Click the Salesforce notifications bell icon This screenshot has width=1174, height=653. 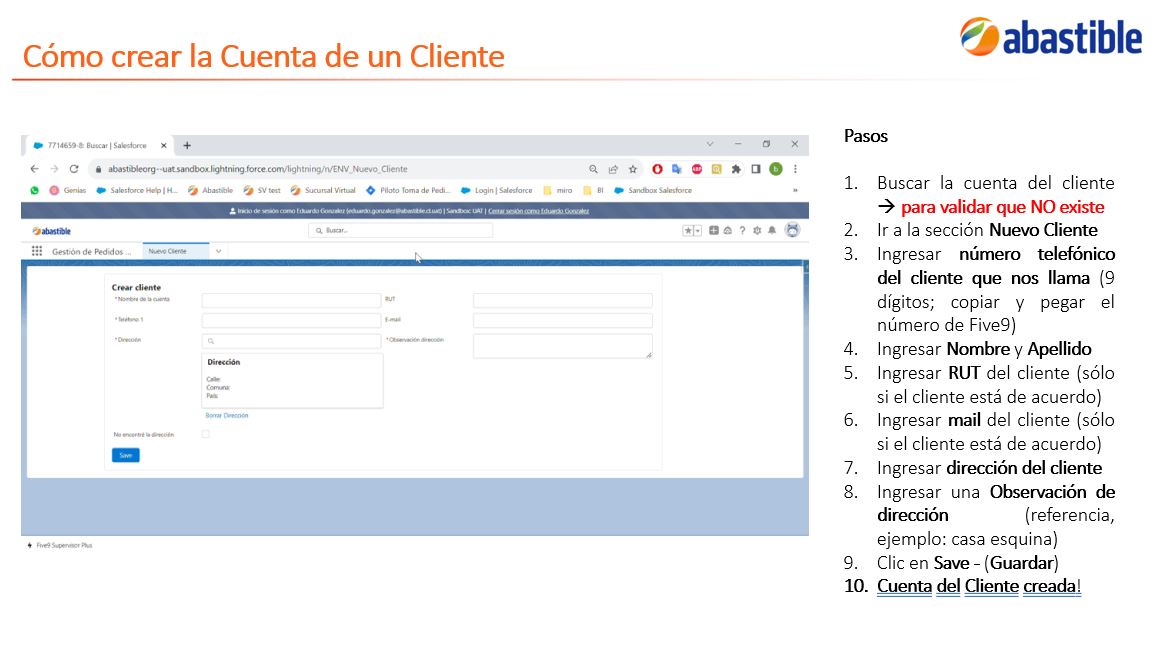coord(772,231)
